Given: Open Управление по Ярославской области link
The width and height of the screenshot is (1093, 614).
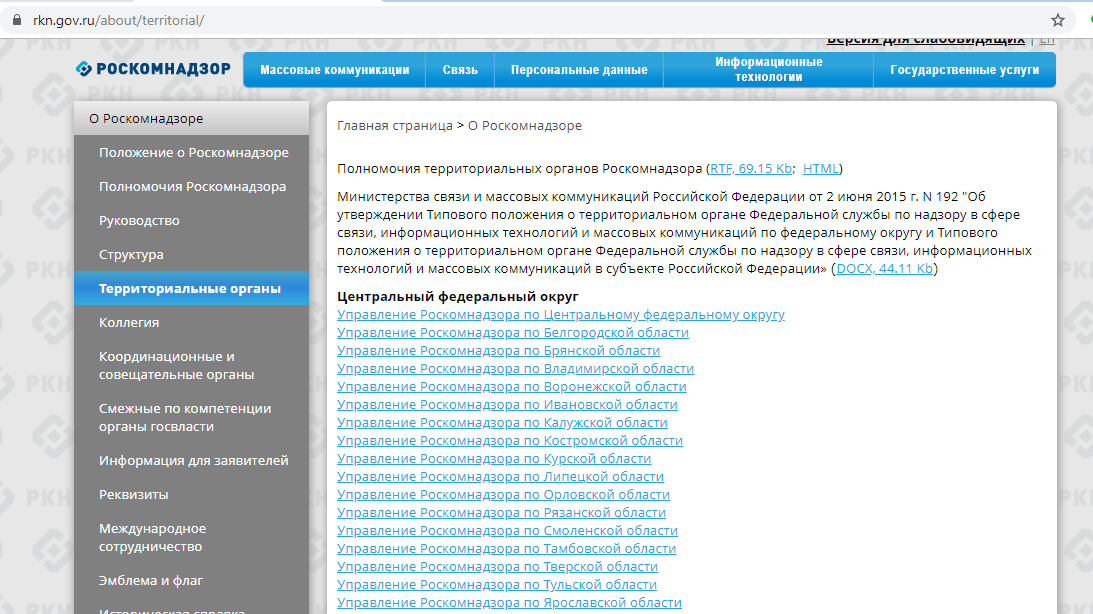Looking at the screenshot, I should click(510, 603).
